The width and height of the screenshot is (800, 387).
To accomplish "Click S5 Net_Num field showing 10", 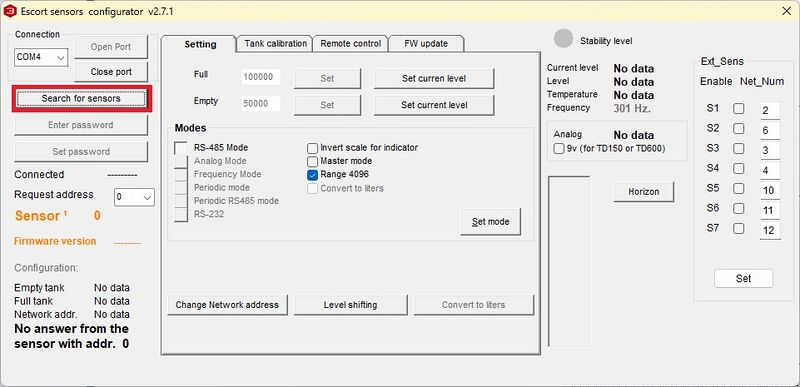I will 770,190.
